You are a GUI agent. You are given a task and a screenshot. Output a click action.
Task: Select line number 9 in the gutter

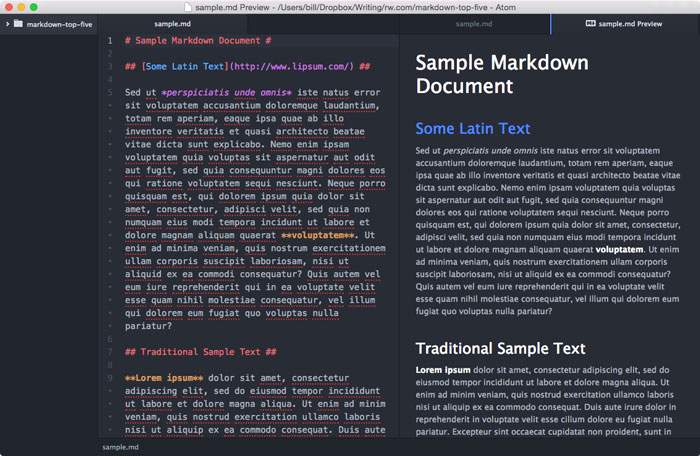pyautogui.click(x=110, y=378)
